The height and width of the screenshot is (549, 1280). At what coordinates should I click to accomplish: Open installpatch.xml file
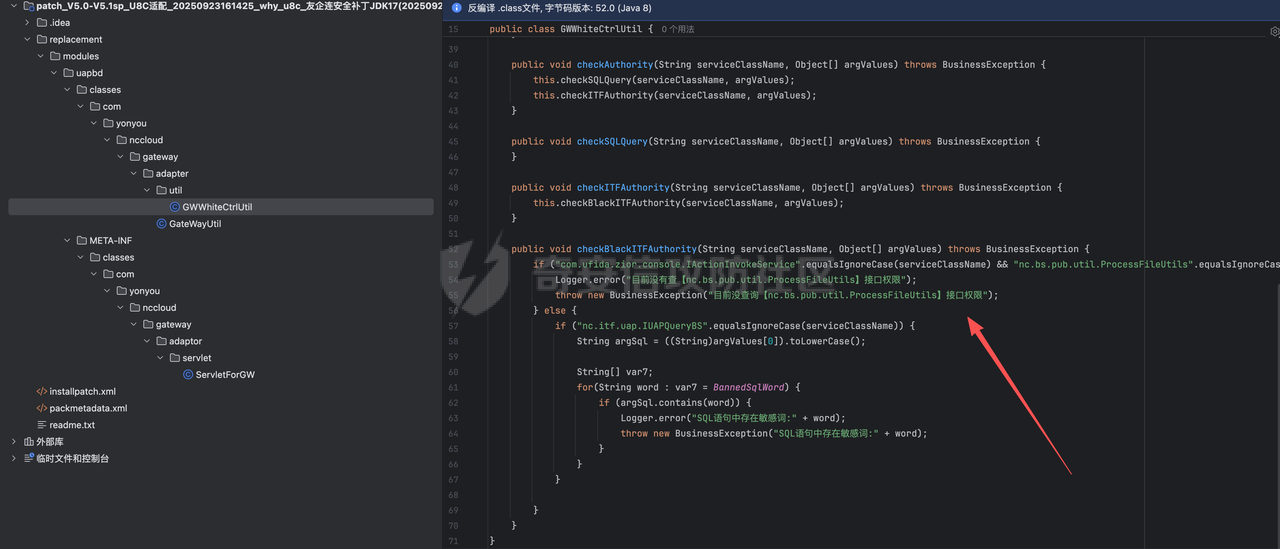pyautogui.click(x=82, y=392)
